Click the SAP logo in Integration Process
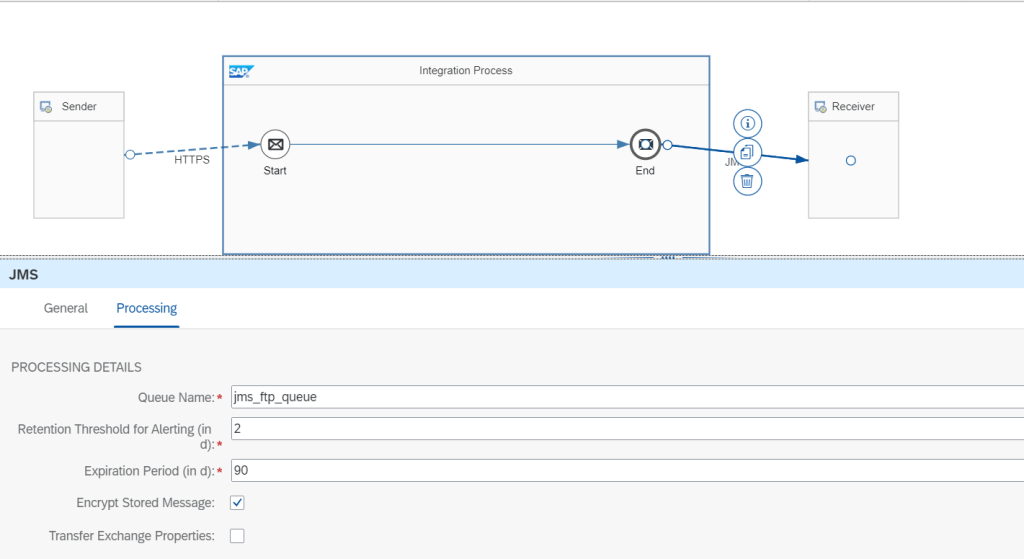 point(240,71)
